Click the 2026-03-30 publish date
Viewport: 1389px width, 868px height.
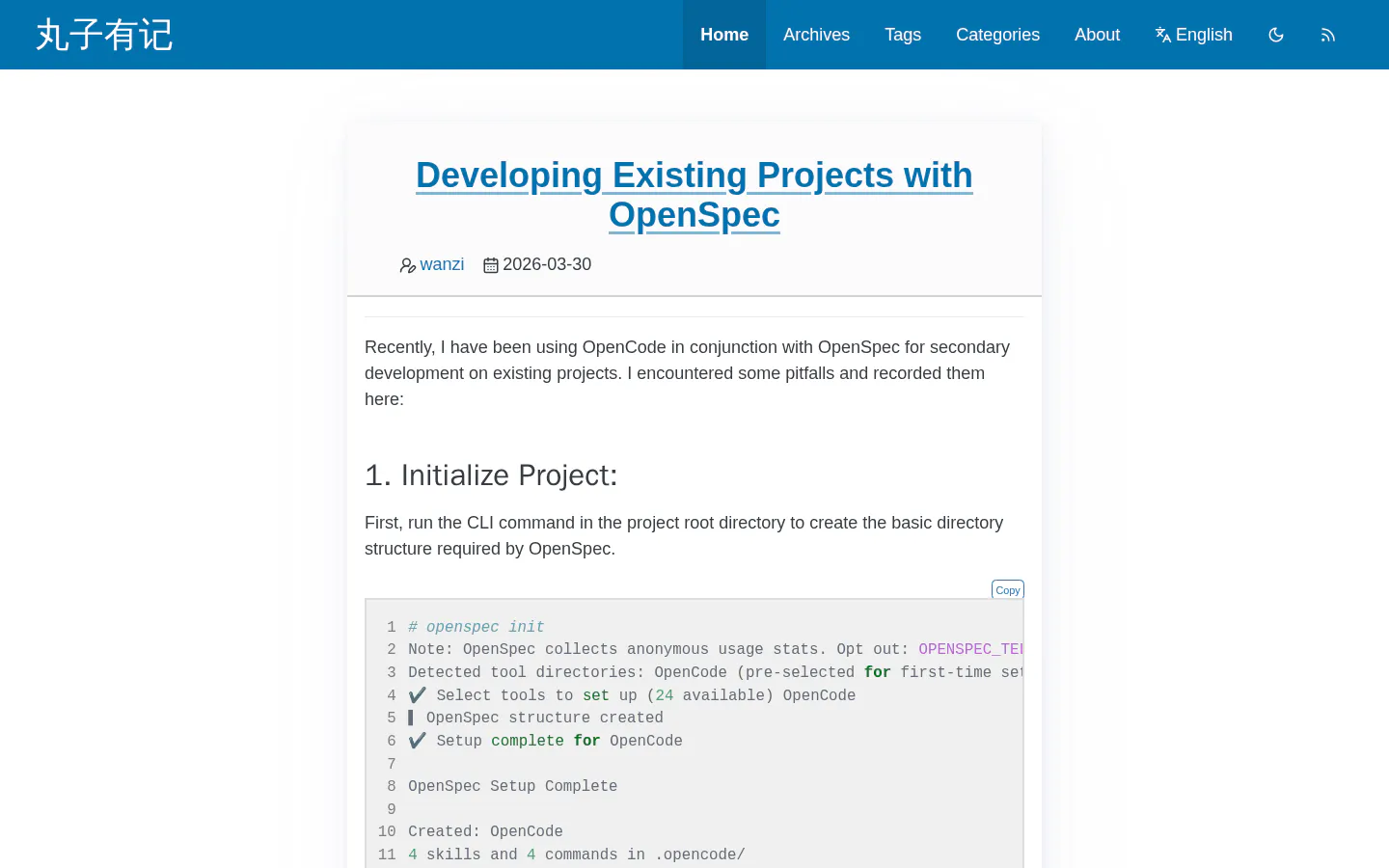547,264
